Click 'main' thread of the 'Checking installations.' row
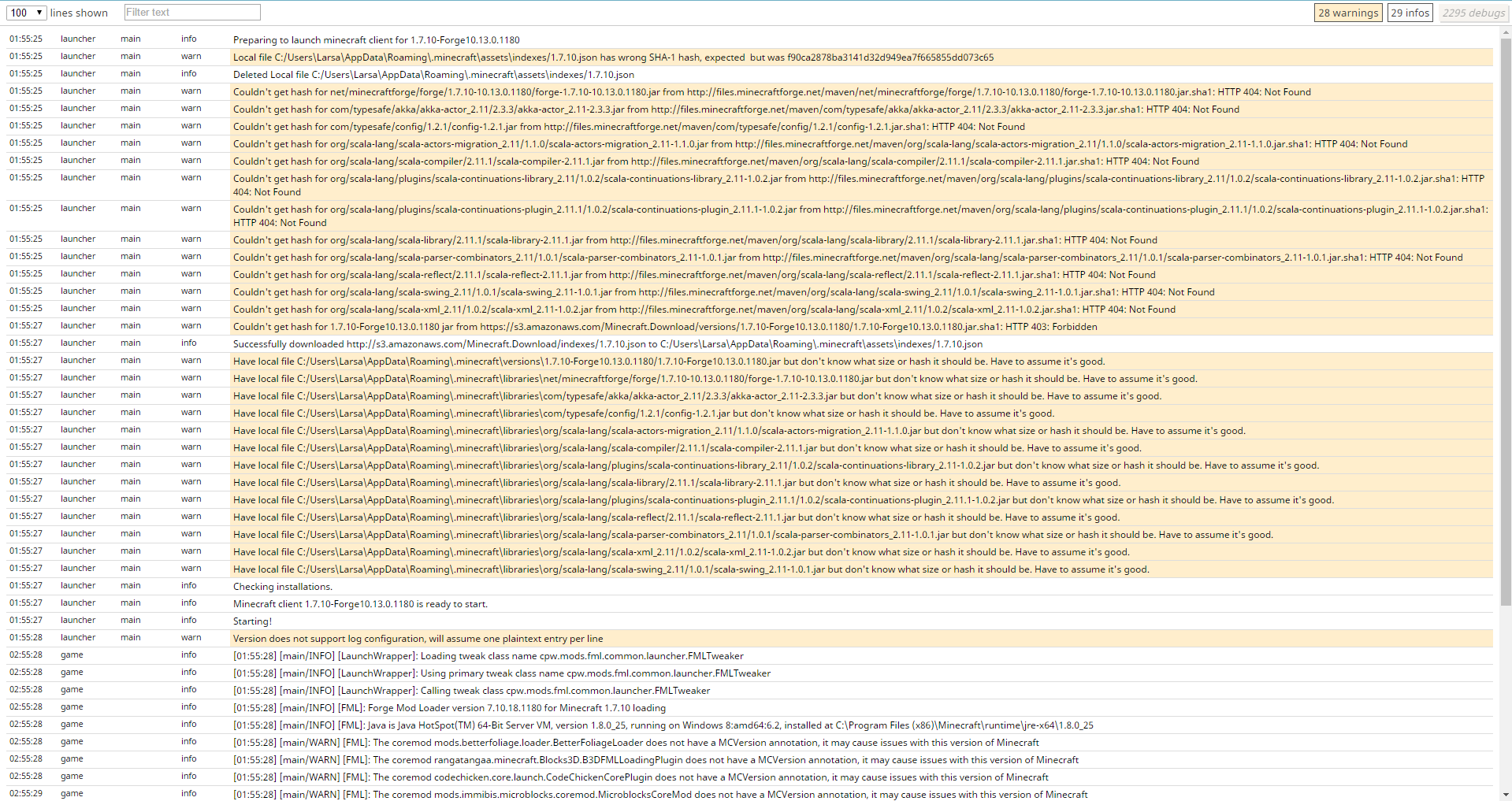Screen dimensions: 1512x801 click(131, 585)
